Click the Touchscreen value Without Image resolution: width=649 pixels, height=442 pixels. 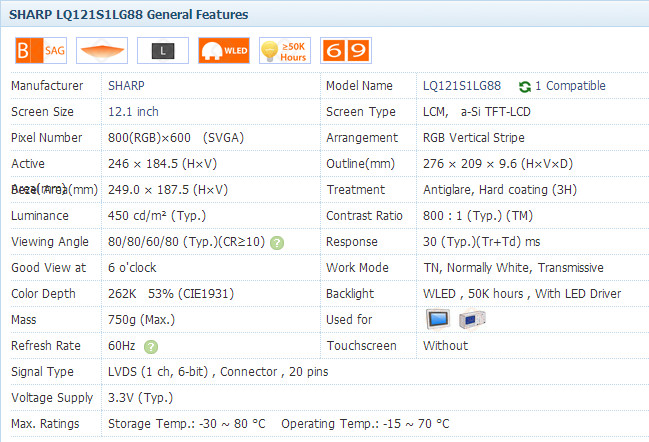[445, 346]
